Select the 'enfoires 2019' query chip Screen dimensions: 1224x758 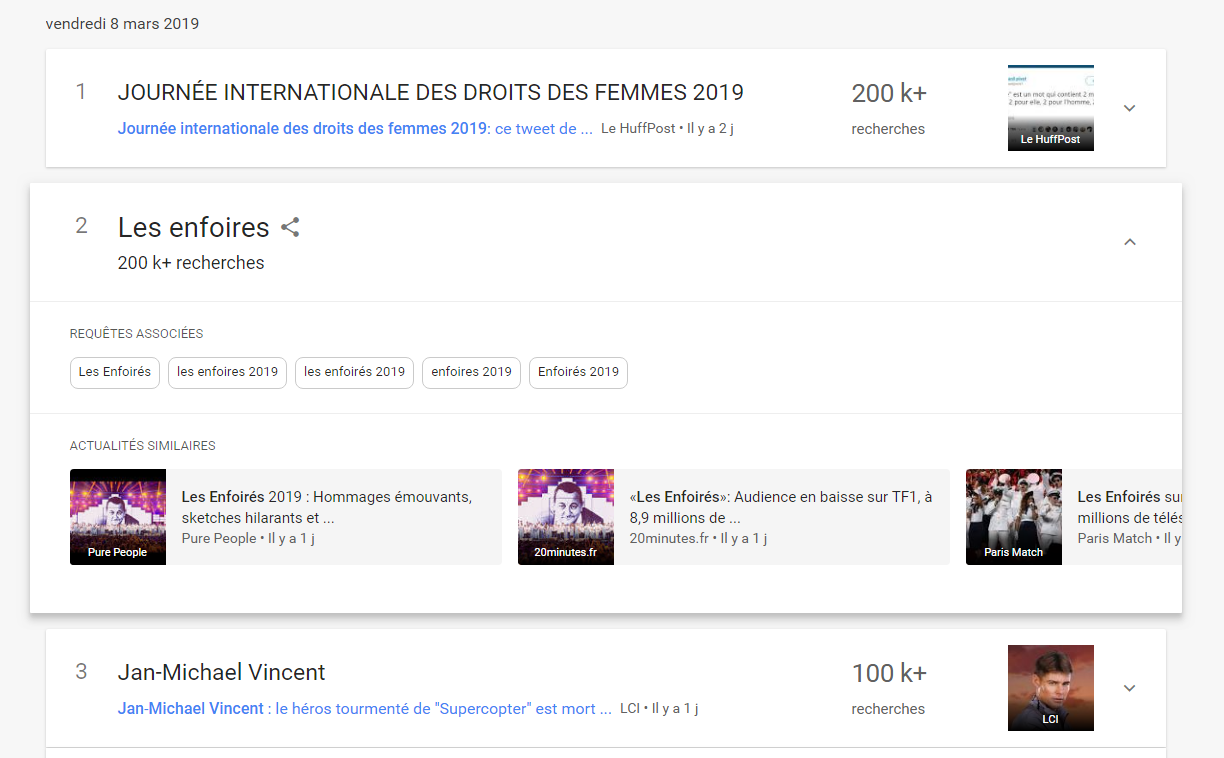(x=471, y=372)
